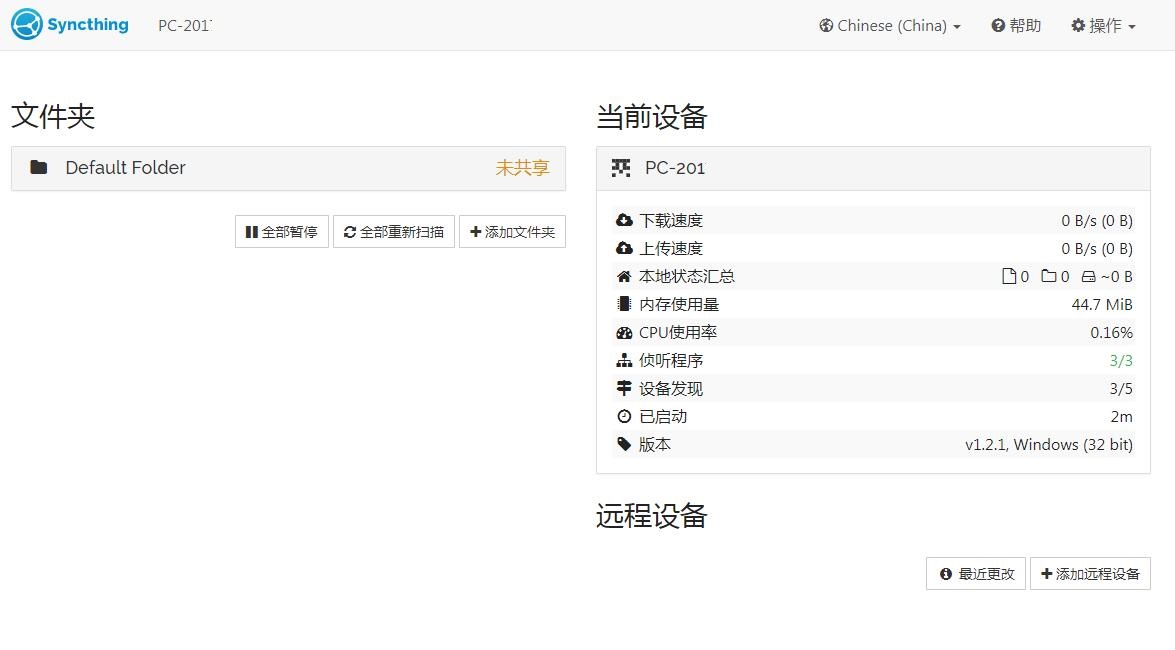Screen dimensions: 1175x650
Task: Click the v1.2.1, Windows (32 bit) version text
Action: (1049, 445)
